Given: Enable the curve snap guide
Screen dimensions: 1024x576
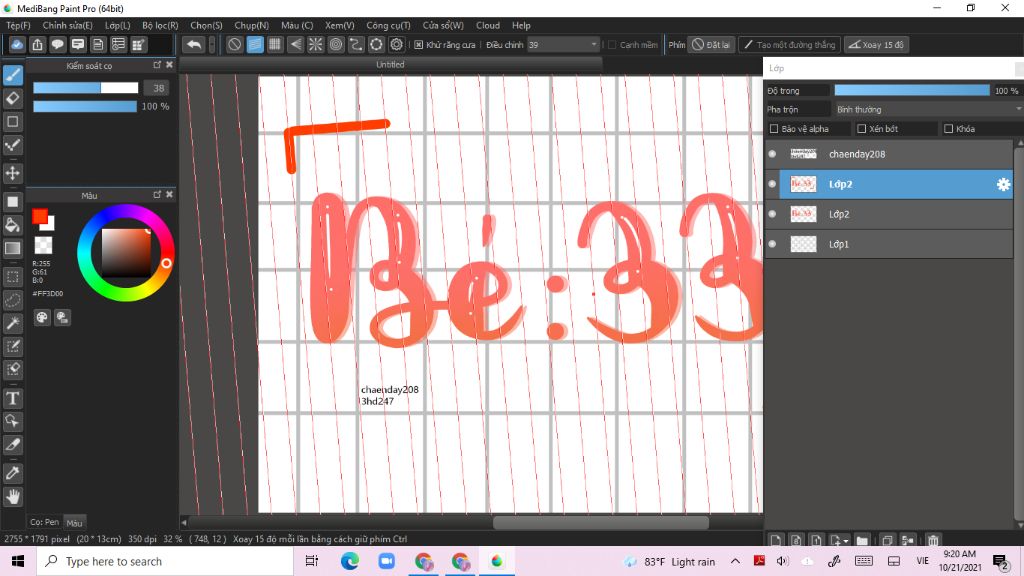Looking at the screenshot, I should (x=356, y=44).
